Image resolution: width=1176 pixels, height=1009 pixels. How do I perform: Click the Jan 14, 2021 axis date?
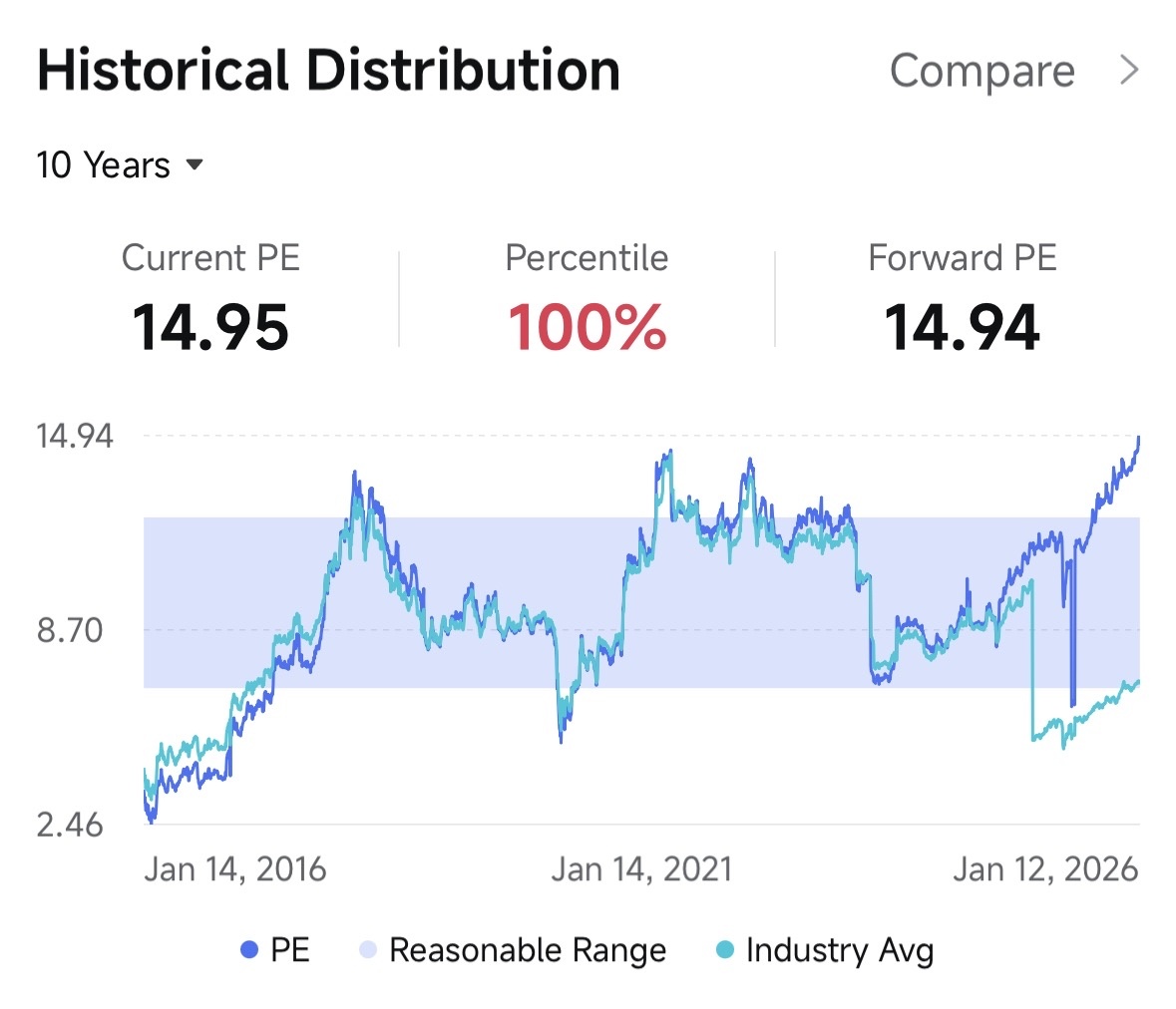(641, 869)
